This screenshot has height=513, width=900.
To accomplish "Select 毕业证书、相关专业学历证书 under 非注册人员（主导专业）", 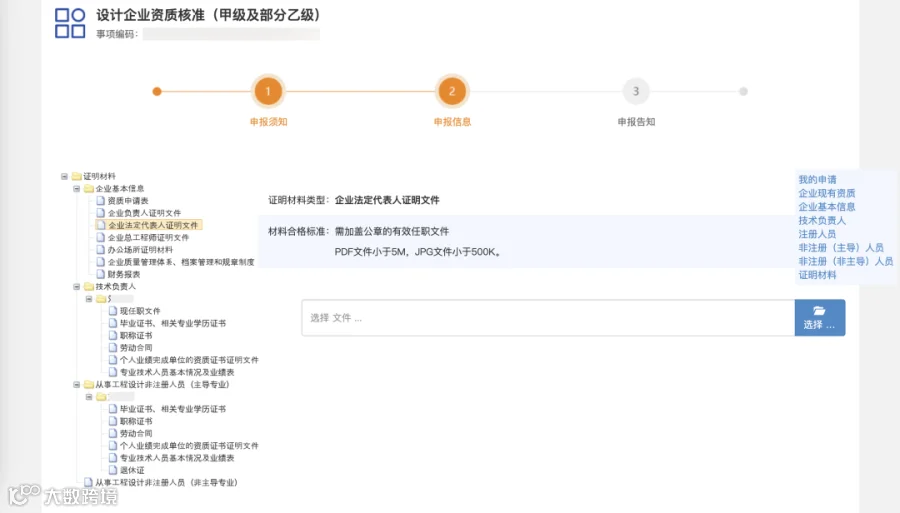I will point(173,409).
